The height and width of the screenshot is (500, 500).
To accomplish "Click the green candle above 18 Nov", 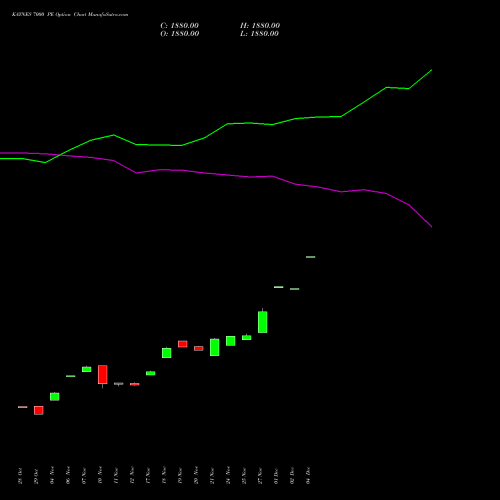I will (167, 353).
